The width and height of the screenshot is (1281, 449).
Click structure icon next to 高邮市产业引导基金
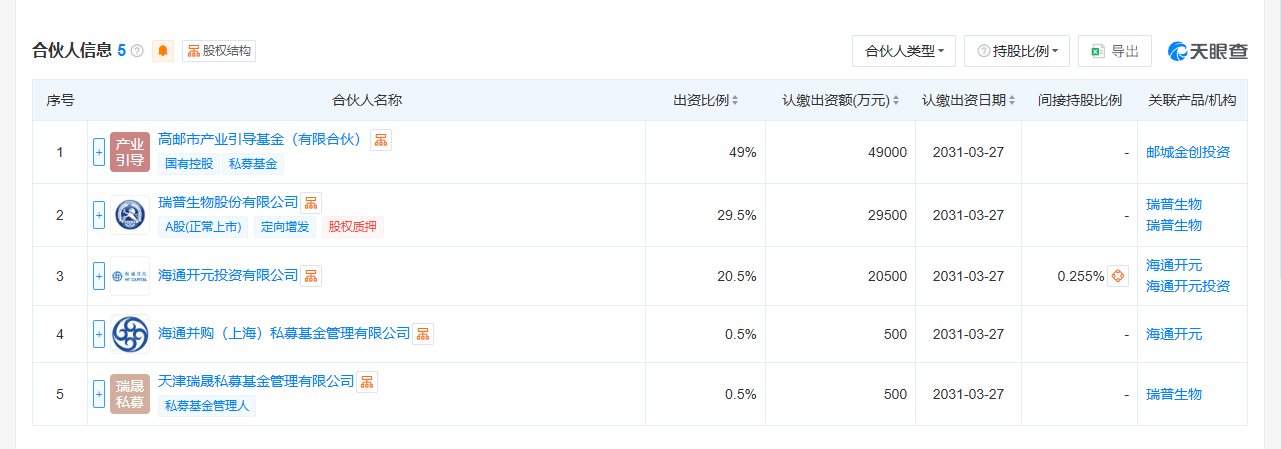click(x=381, y=140)
